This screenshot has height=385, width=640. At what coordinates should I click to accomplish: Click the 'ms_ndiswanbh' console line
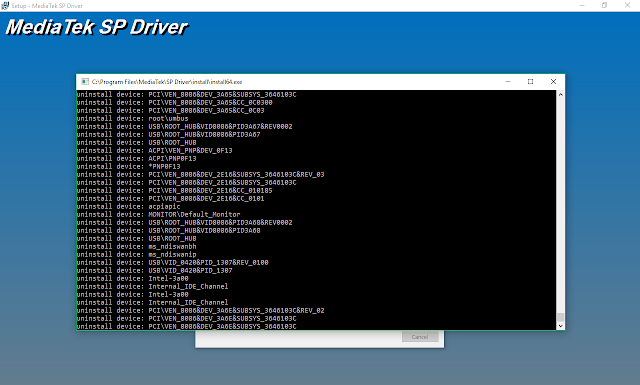[x=137, y=247]
